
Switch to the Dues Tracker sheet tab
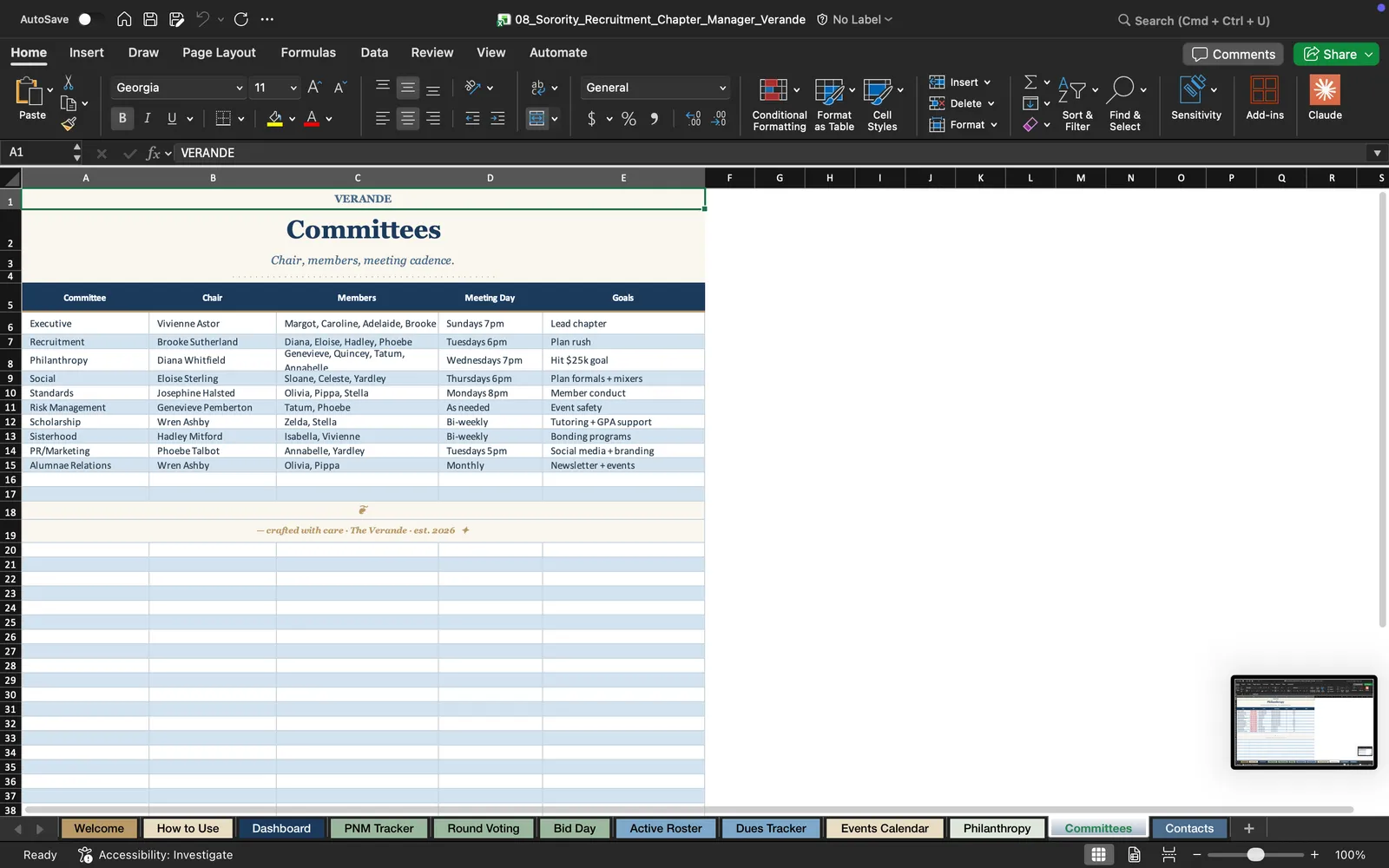[x=771, y=828]
